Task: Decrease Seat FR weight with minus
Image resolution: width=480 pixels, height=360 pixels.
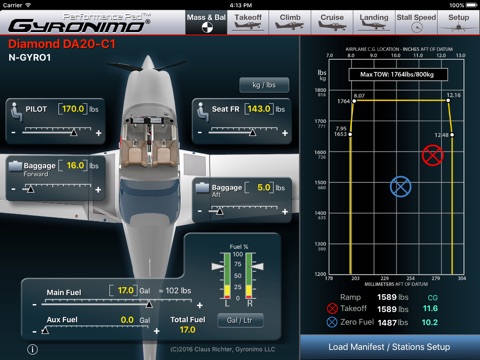Action: 200,133
